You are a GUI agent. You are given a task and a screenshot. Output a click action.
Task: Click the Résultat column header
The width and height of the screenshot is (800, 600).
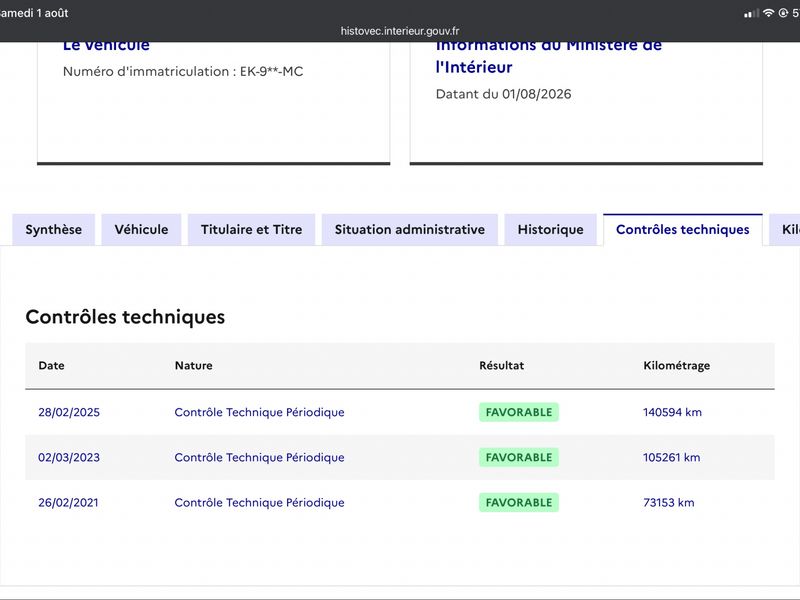(x=502, y=365)
